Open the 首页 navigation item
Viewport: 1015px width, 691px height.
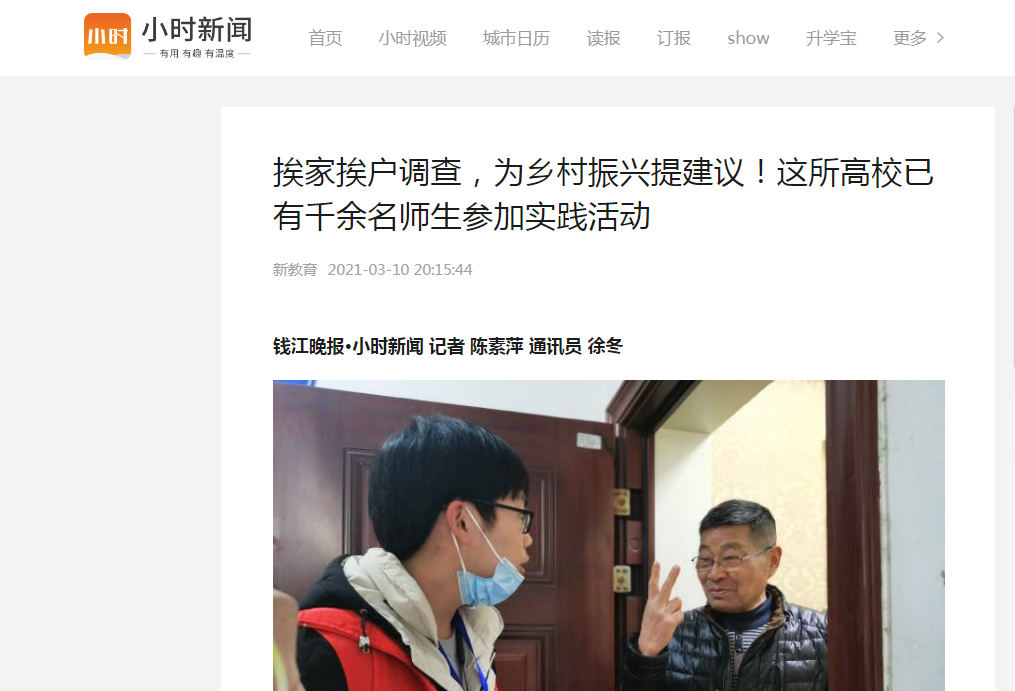point(325,38)
